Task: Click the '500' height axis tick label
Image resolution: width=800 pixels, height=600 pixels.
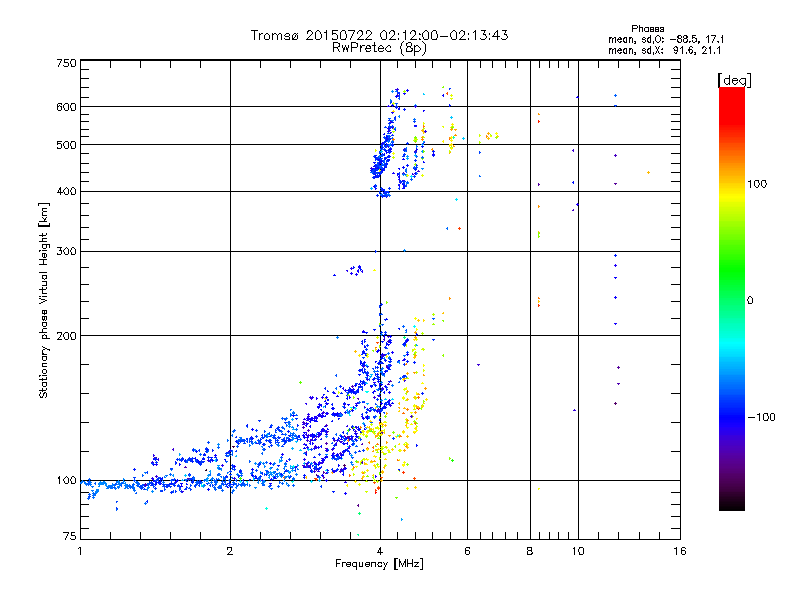Action: click(67, 145)
